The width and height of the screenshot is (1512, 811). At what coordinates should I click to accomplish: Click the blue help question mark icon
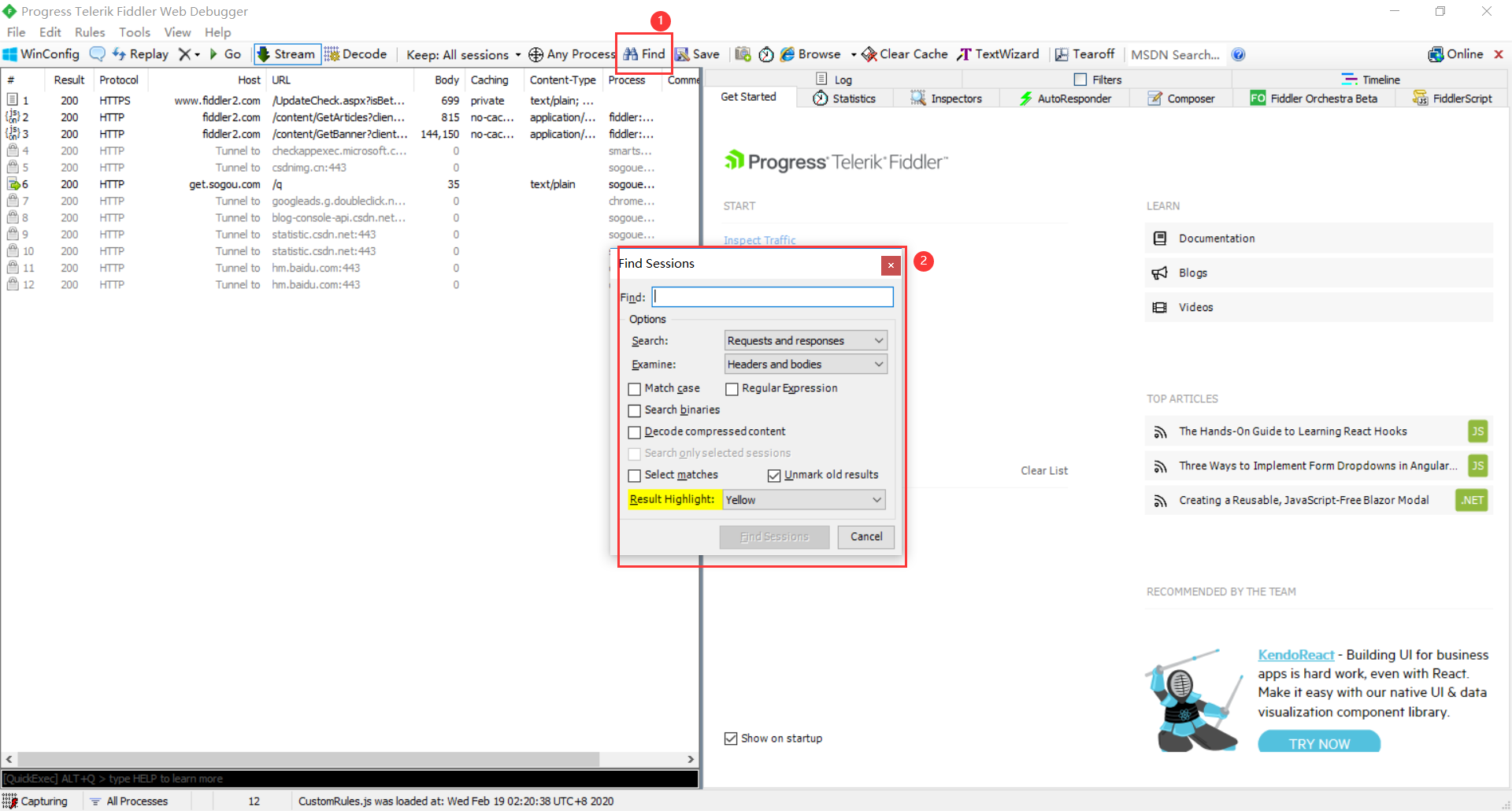(1238, 54)
